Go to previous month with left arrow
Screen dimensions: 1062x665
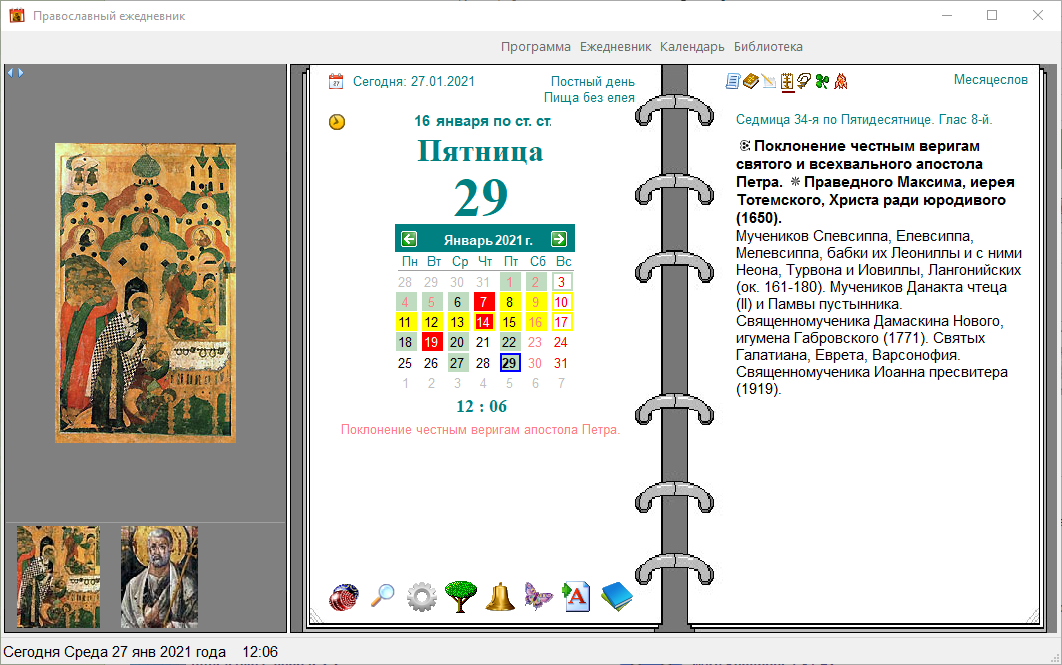coord(409,239)
